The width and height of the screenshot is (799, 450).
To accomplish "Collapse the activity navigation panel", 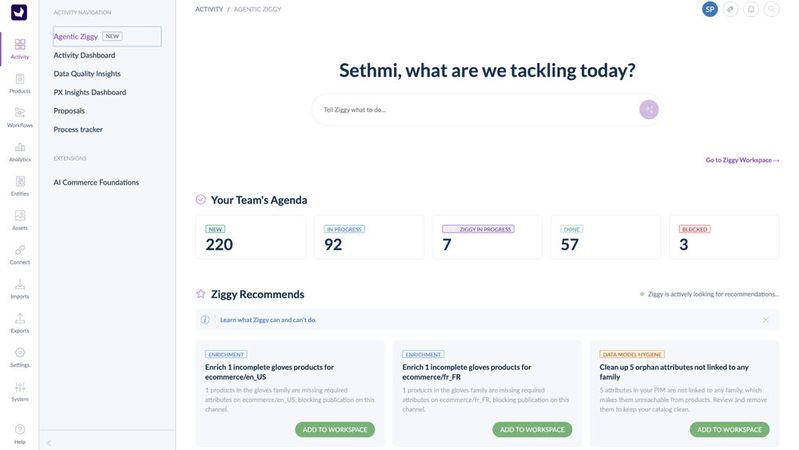I will click(49, 443).
